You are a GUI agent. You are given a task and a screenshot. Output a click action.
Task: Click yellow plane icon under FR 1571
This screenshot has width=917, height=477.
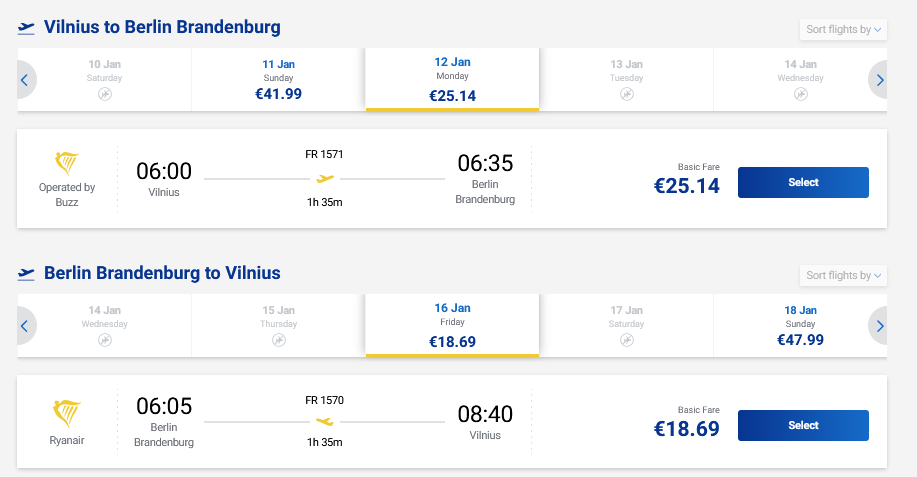[324, 179]
